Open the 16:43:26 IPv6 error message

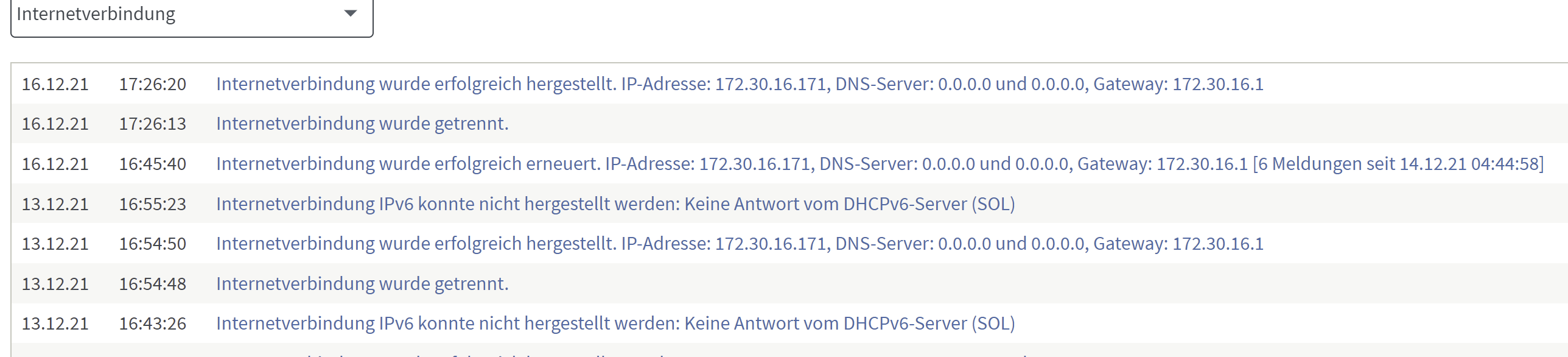615,323
